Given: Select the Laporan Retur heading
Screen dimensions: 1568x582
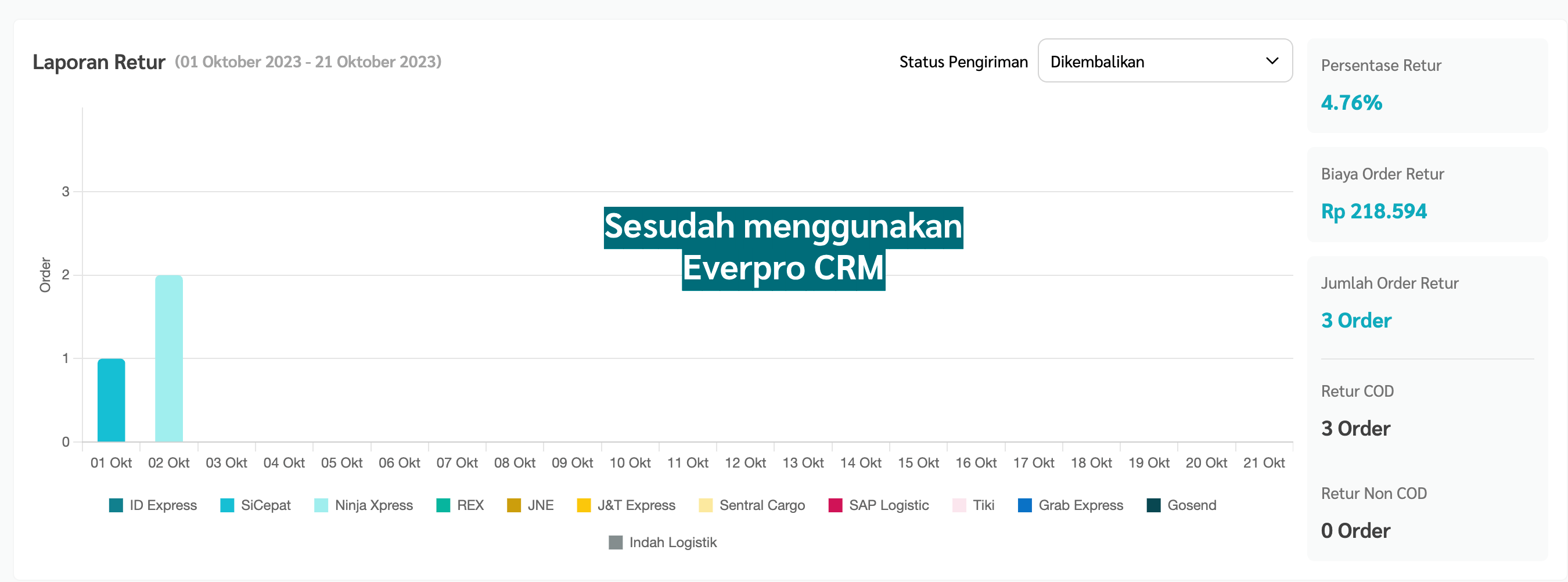Looking at the screenshot, I should 99,61.
